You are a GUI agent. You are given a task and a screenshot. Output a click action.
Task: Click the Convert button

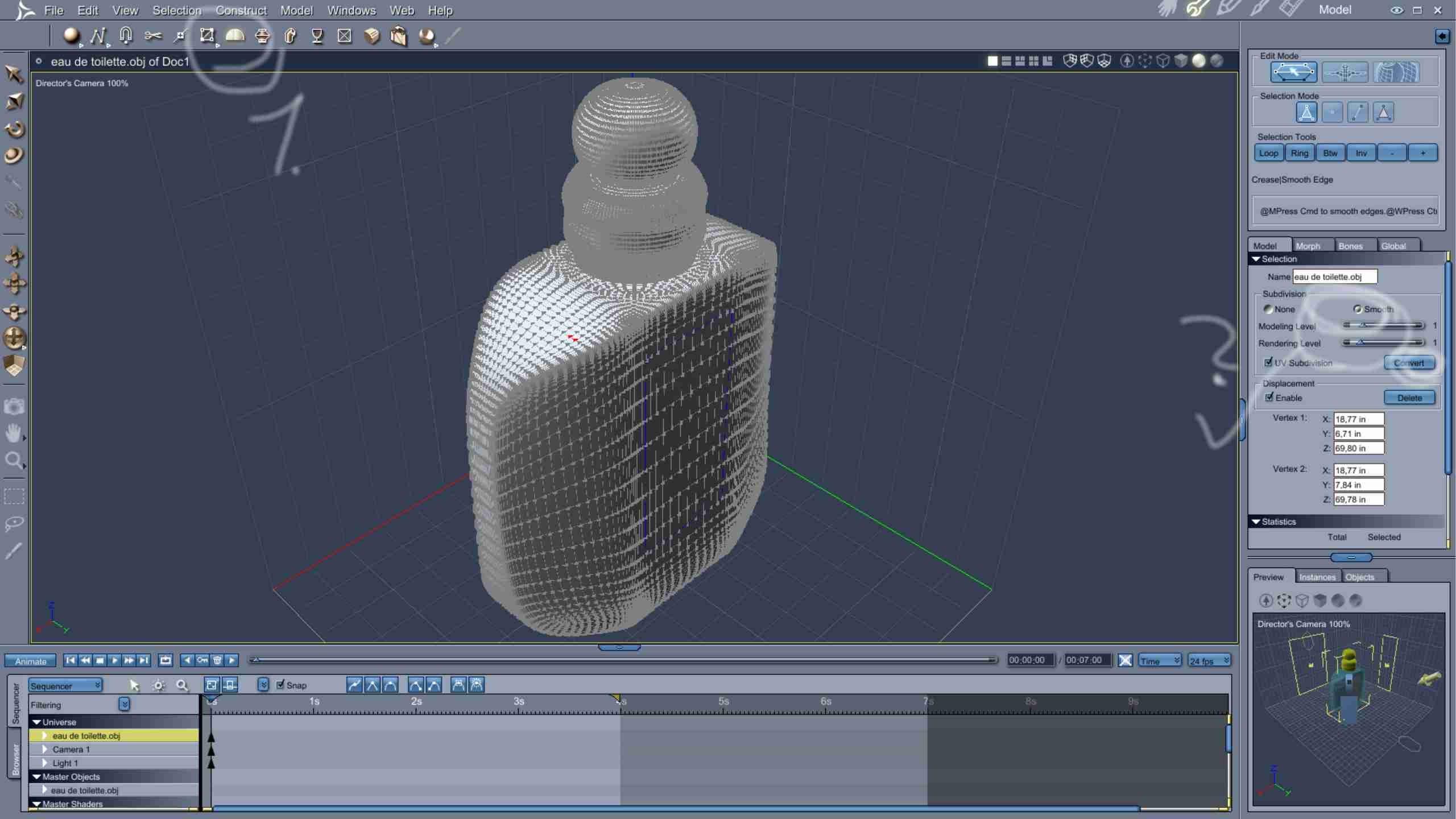point(1409,363)
